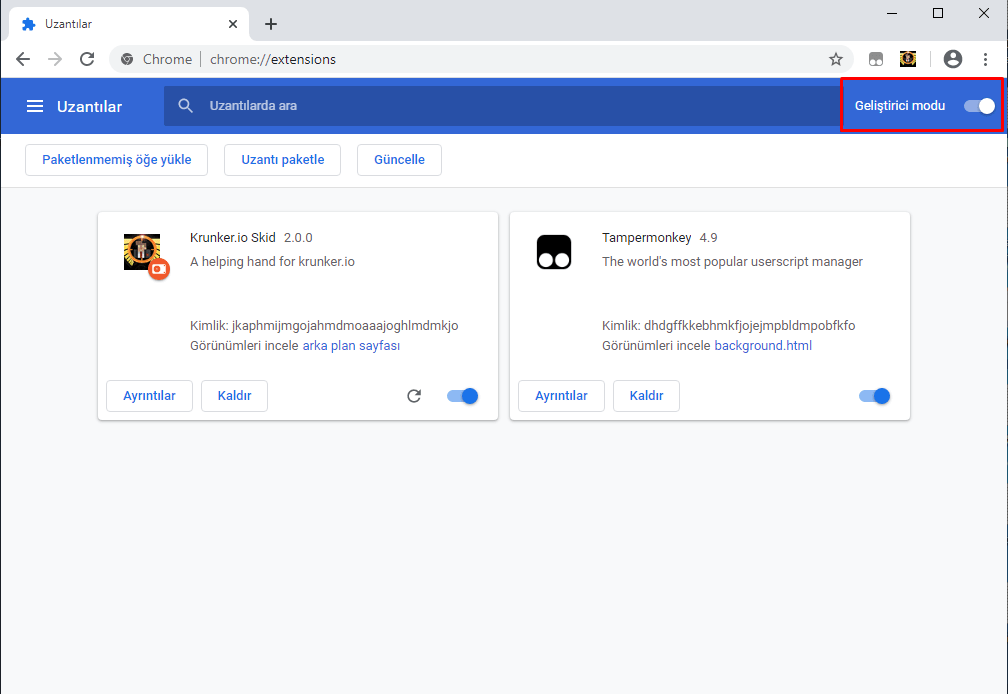Image resolution: width=1008 pixels, height=694 pixels.
Task: Click the Tampermonkey extension logo in card
Action: (x=554, y=252)
